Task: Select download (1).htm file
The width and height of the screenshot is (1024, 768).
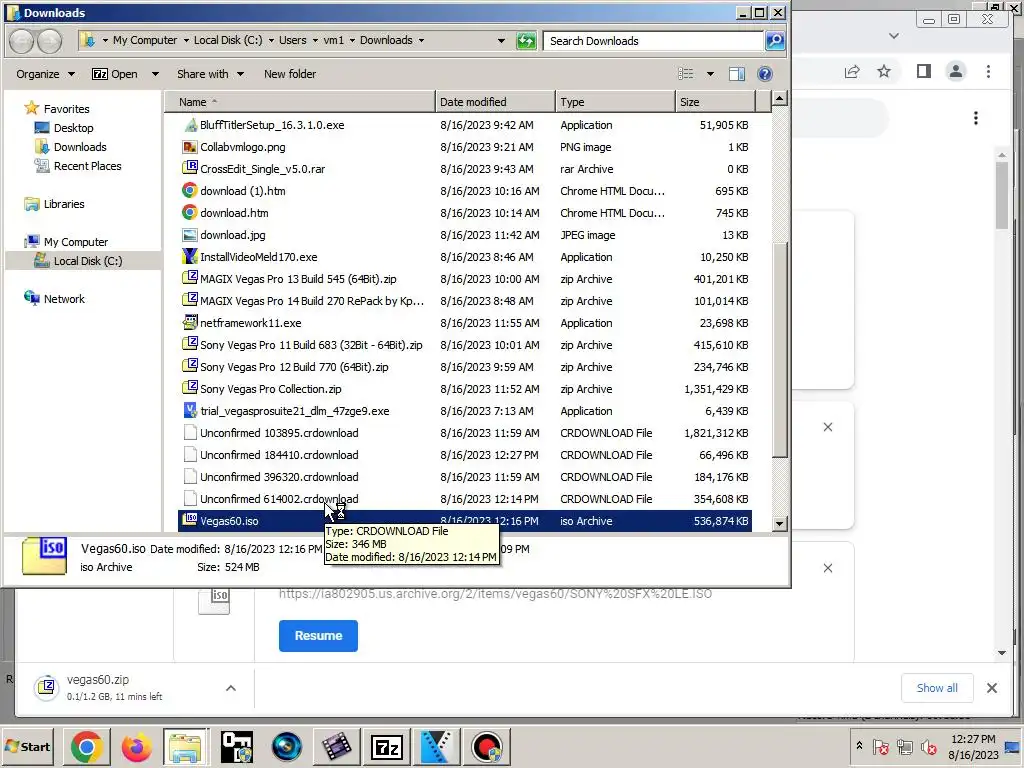Action: (242, 191)
